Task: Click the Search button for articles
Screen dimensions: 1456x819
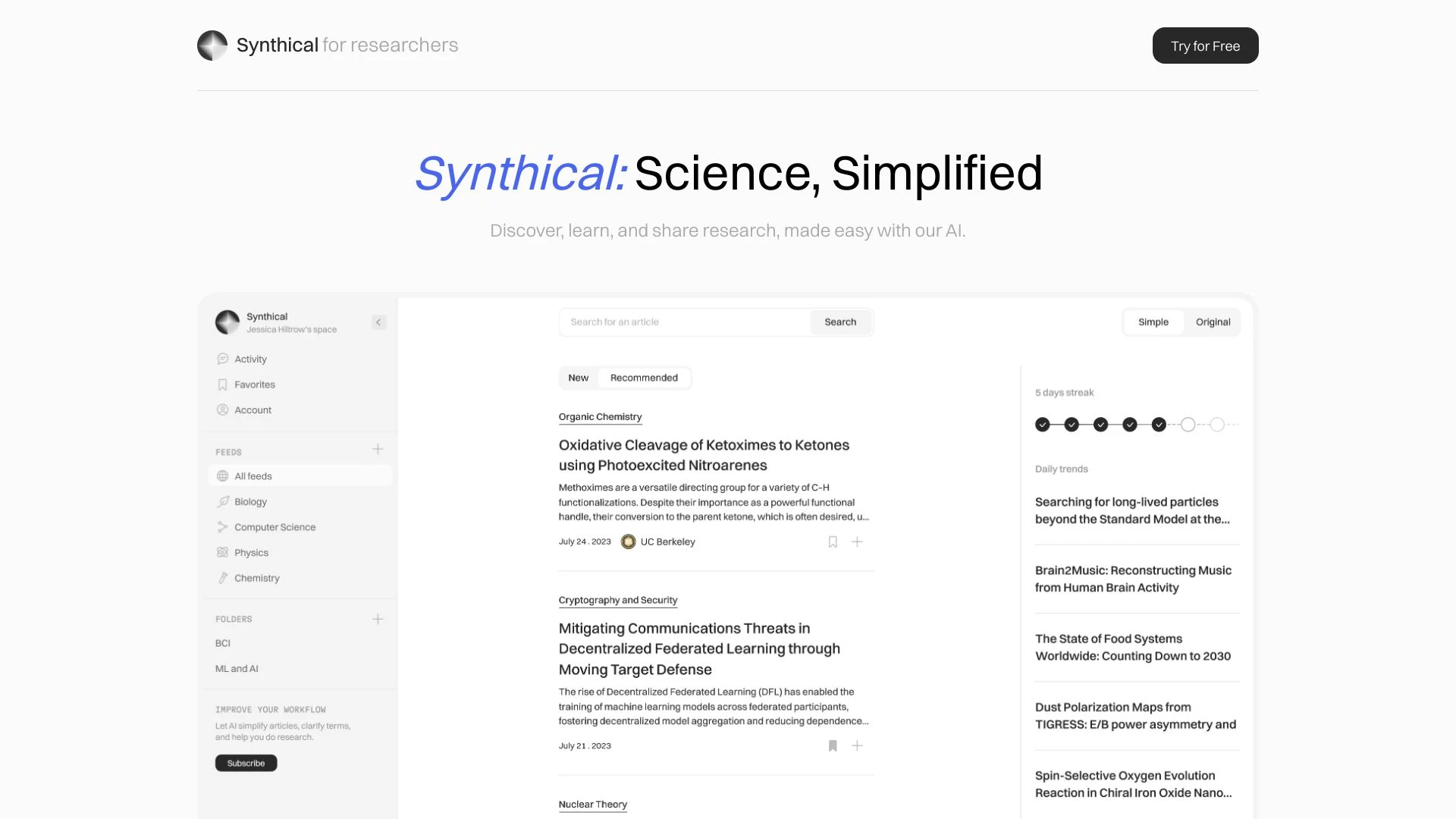Action: coord(840,321)
